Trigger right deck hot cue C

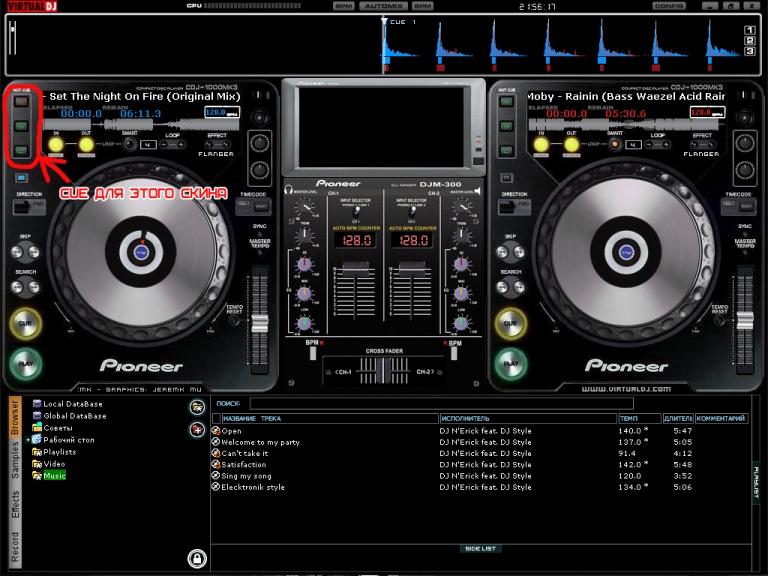tap(506, 150)
